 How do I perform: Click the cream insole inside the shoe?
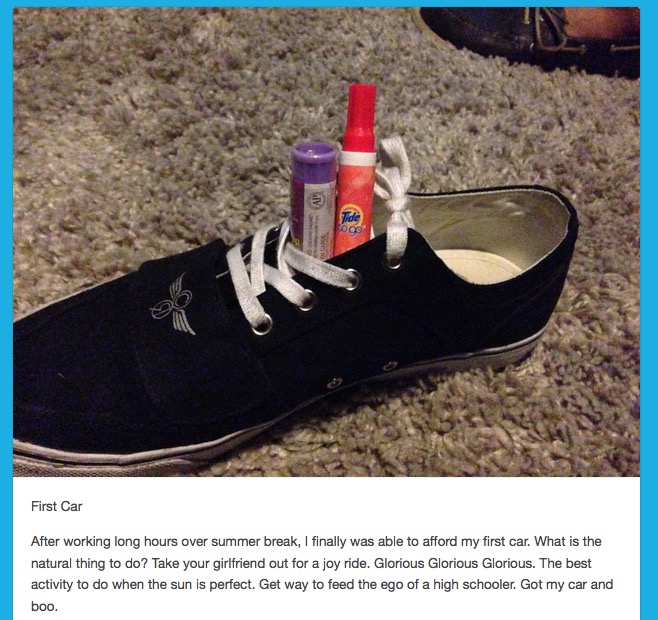pos(478,266)
